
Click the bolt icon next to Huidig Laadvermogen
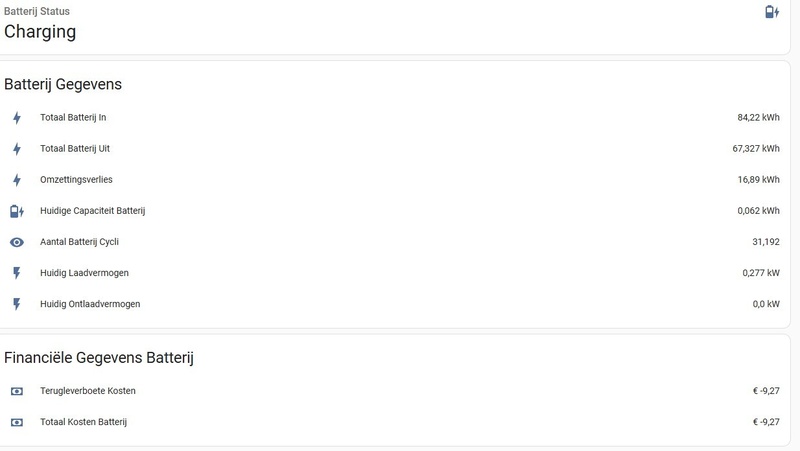point(17,273)
